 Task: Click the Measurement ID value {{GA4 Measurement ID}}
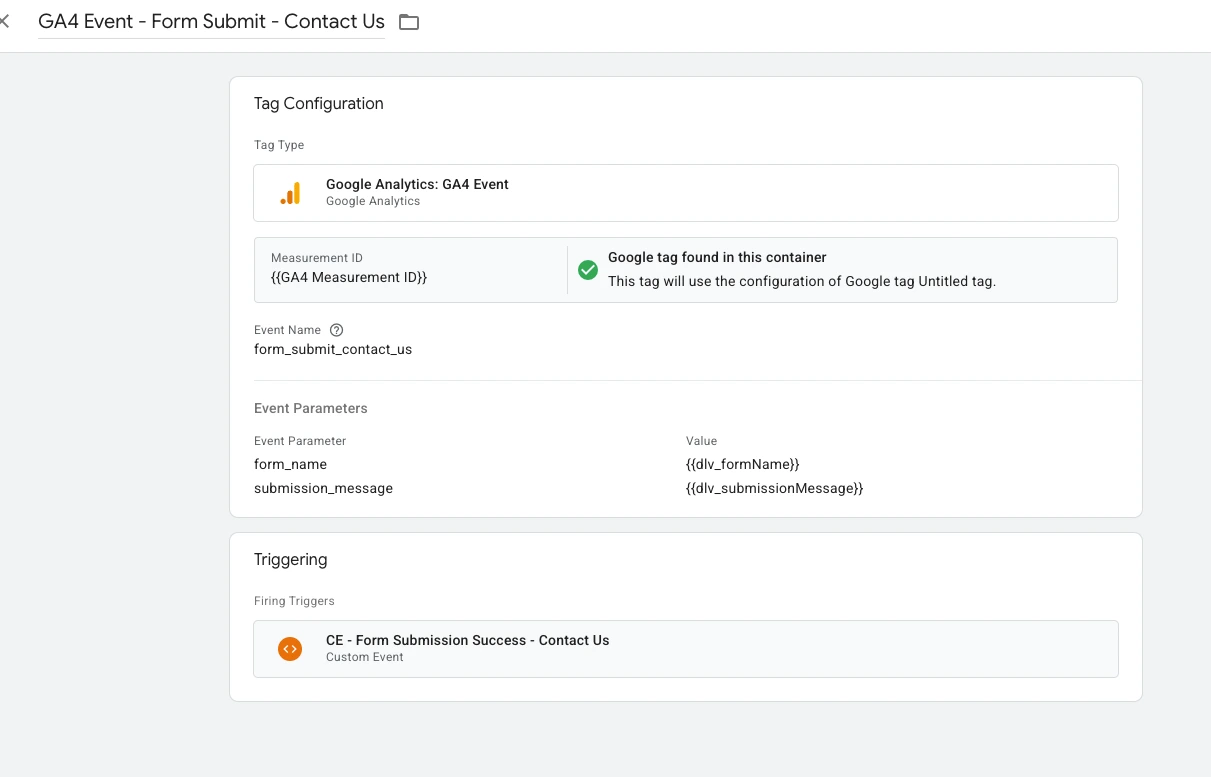click(349, 278)
